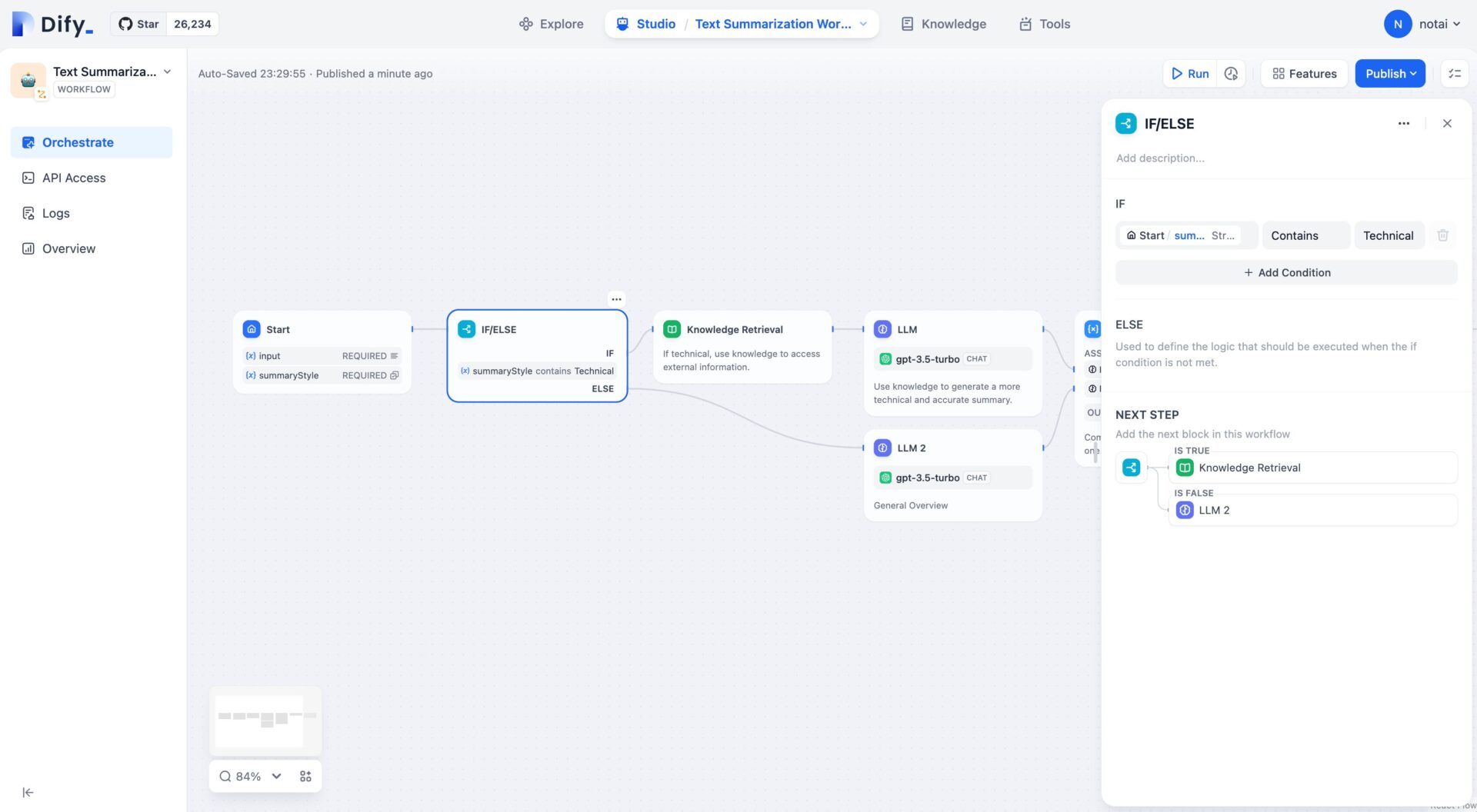1477x812 pixels.
Task: Click the Add description field
Action: (x=1160, y=158)
